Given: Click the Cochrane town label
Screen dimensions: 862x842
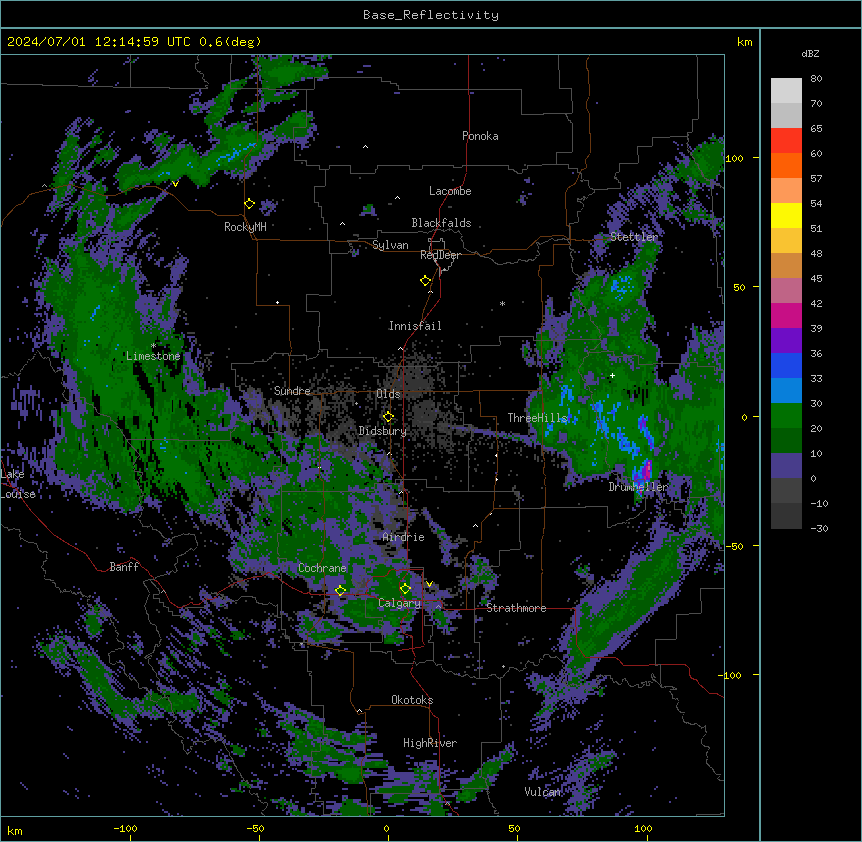Looking at the screenshot, I should [322, 568].
